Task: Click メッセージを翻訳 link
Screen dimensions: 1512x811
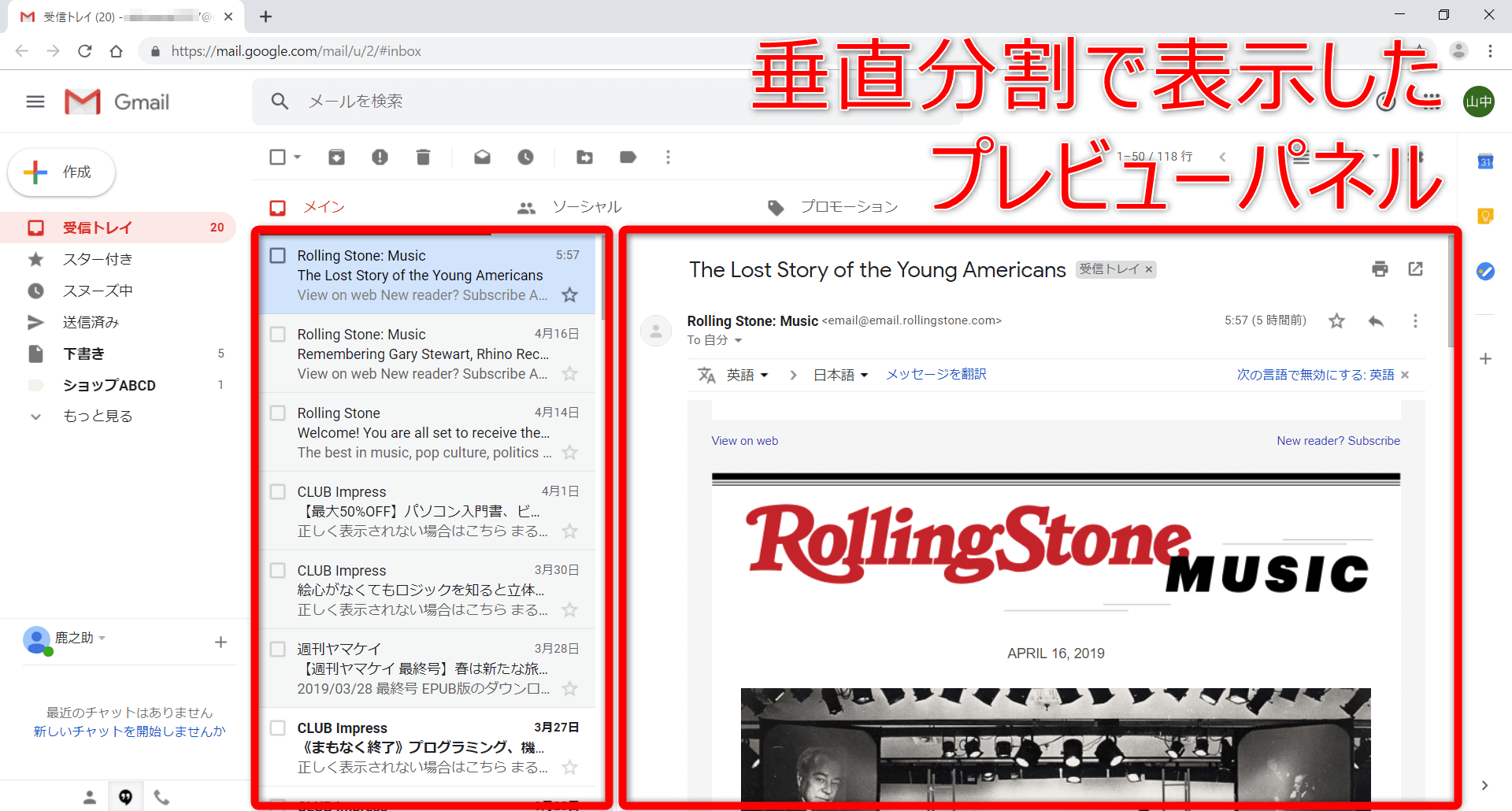Action: [x=936, y=375]
